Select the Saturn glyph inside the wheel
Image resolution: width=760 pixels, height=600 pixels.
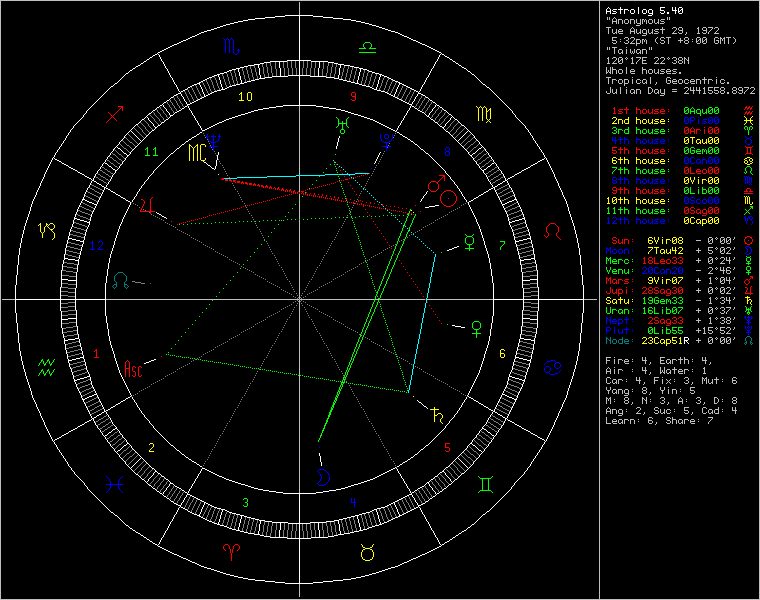435,410
